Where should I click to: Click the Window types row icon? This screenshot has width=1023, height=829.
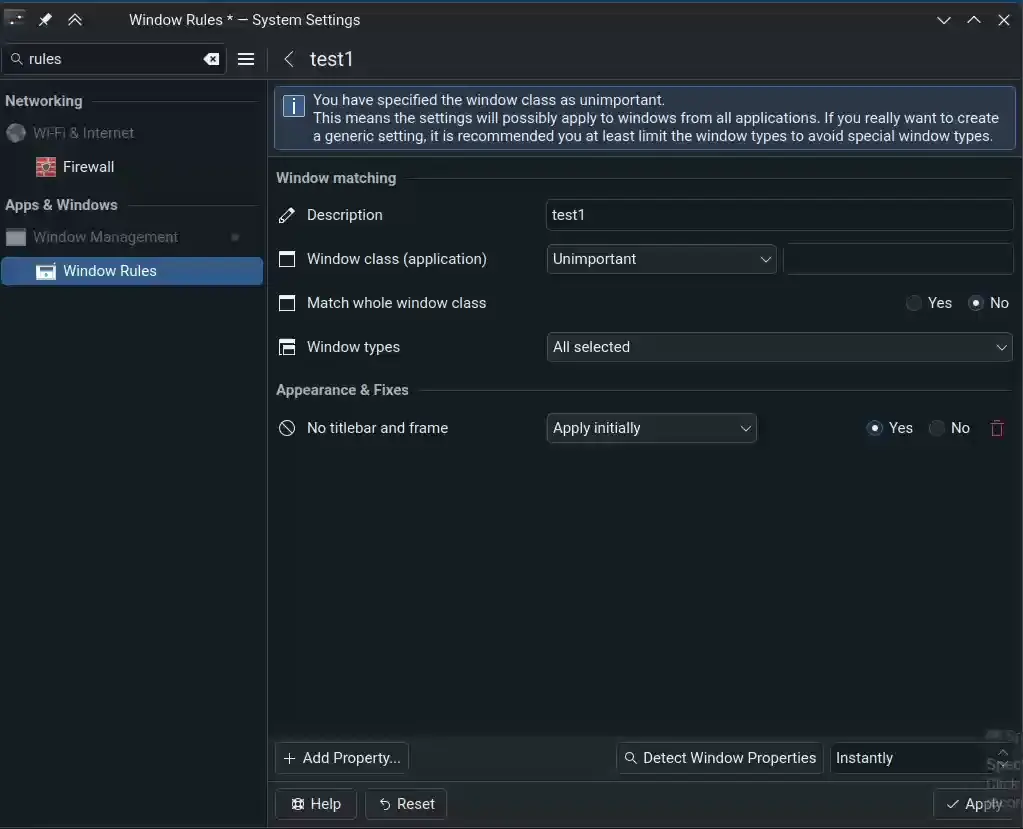(287, 347)
